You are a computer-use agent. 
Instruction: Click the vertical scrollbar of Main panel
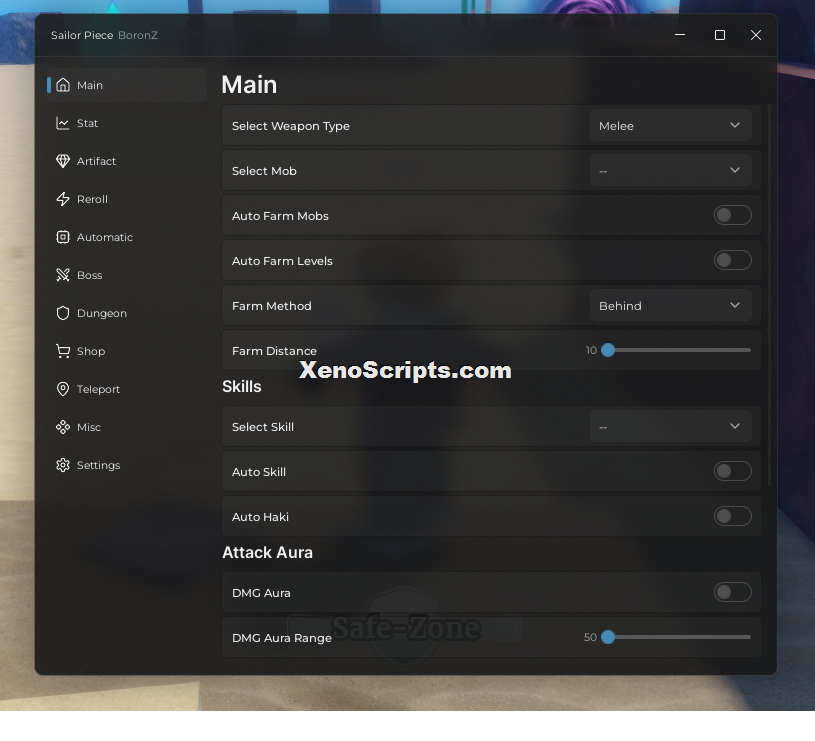(x=769, y=295)
